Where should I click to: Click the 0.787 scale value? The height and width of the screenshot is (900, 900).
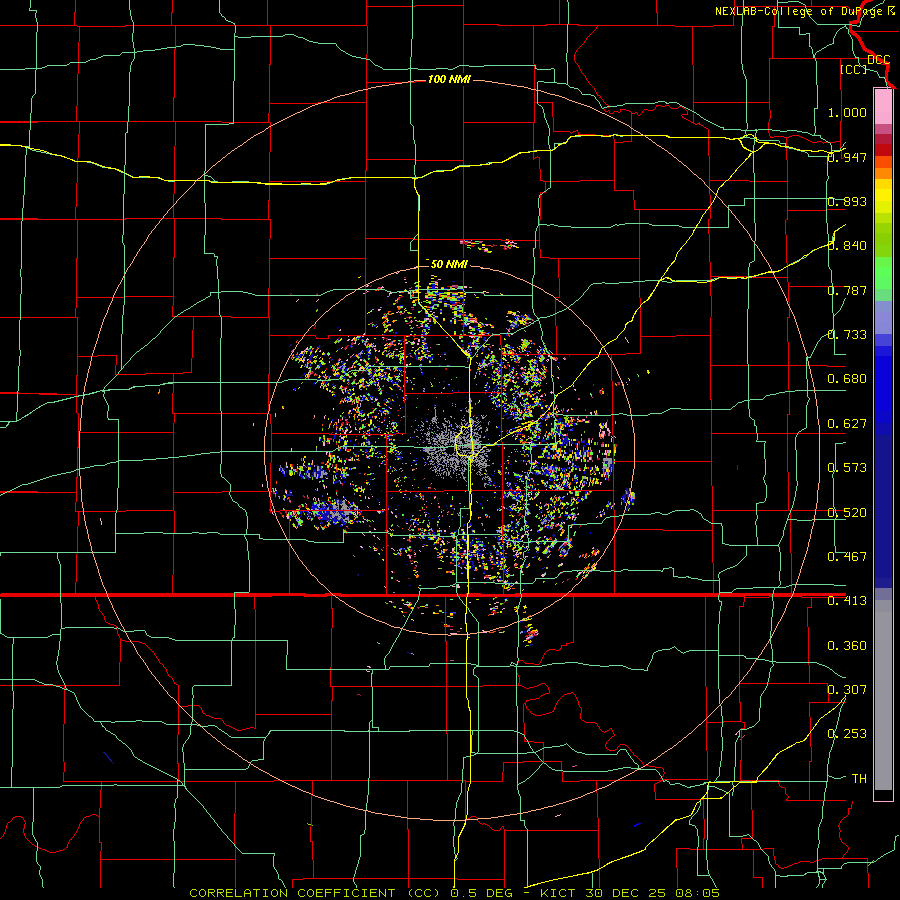click(x=847, y=290)
